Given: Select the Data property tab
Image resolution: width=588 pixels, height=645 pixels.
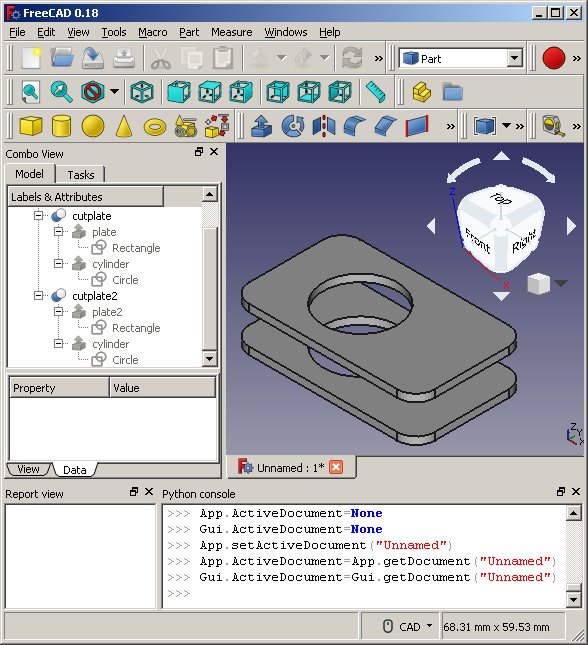Looking at the screenshot, I should tap(74, 470).
